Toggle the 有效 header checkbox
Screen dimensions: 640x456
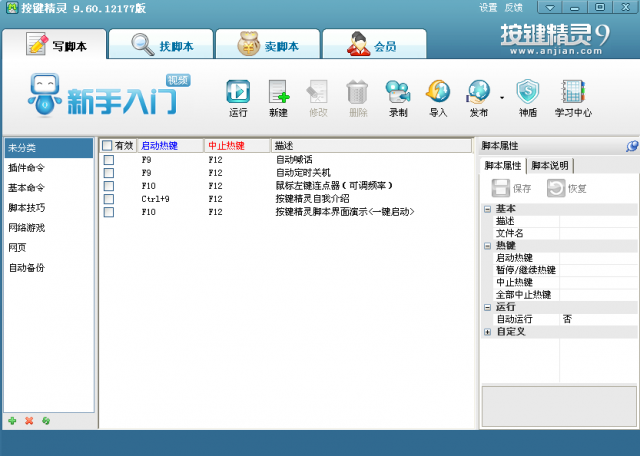point(107,146)
